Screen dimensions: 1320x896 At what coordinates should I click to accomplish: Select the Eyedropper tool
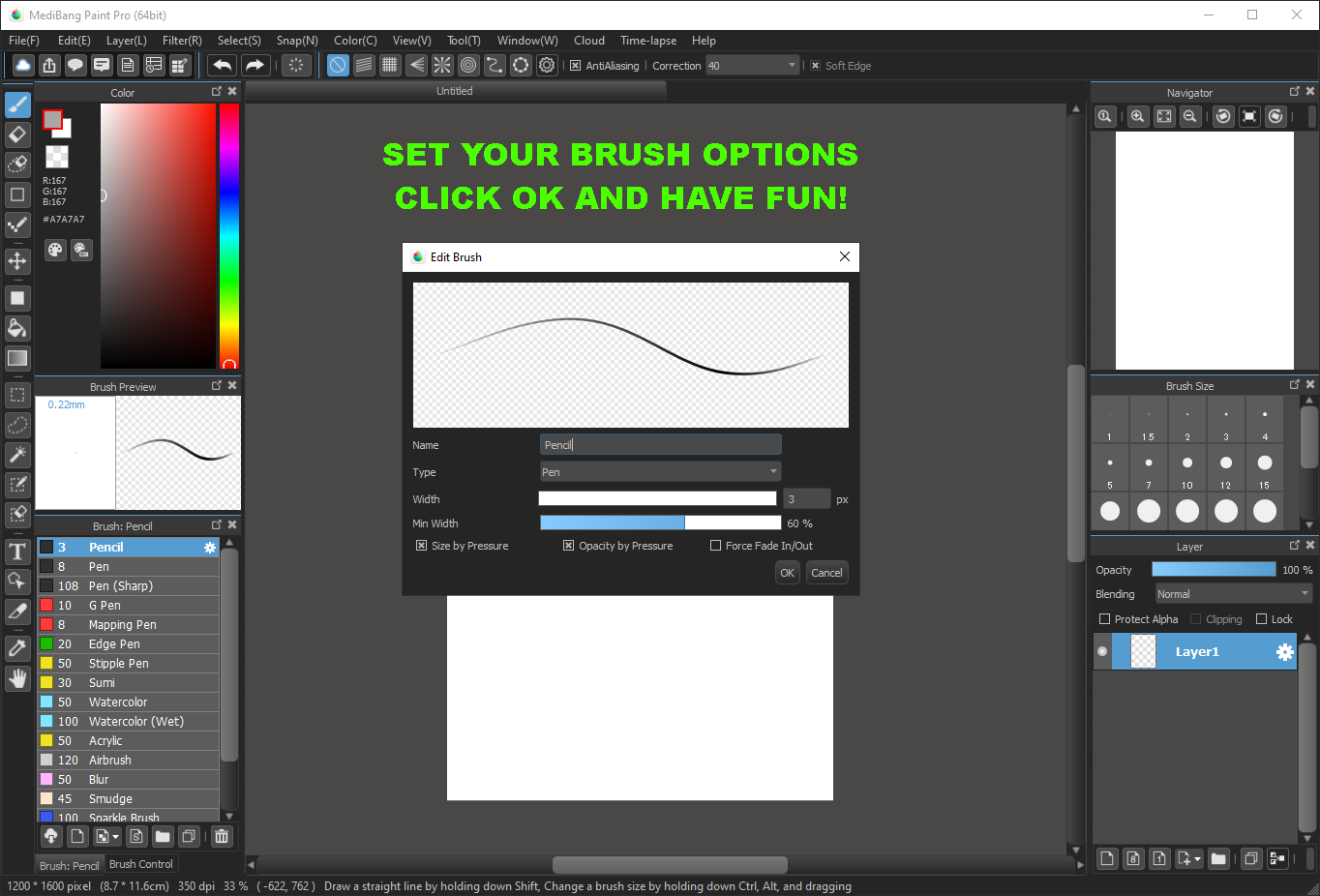click(17, 648)
